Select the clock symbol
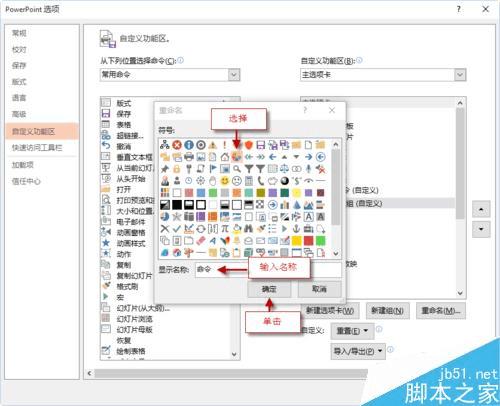 pos(189,181)
